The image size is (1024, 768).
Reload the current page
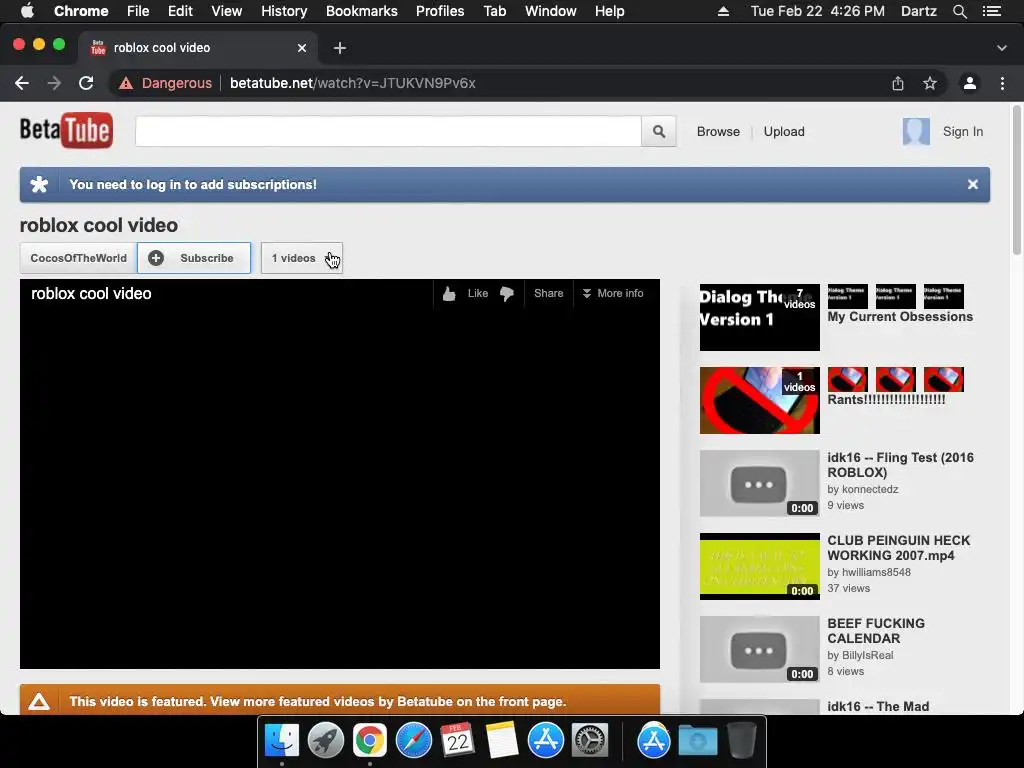pos(86,83)
